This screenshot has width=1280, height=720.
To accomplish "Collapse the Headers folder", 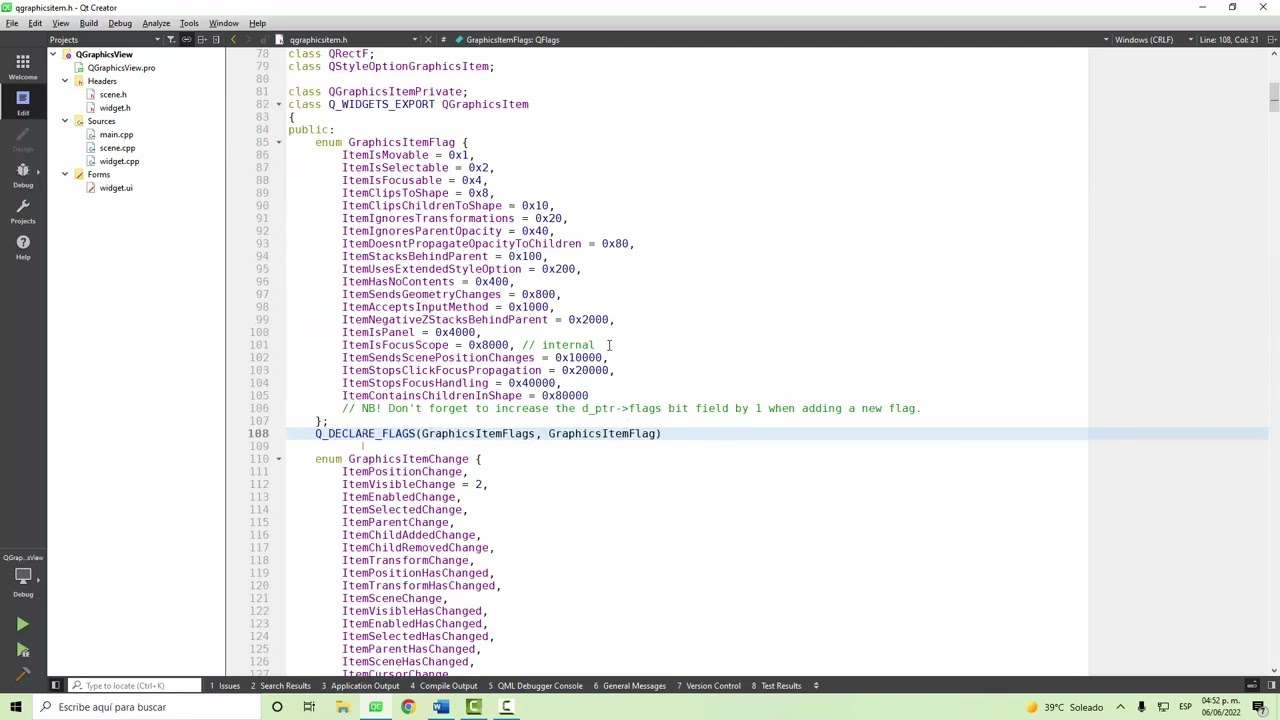I will tap(65, 81).
